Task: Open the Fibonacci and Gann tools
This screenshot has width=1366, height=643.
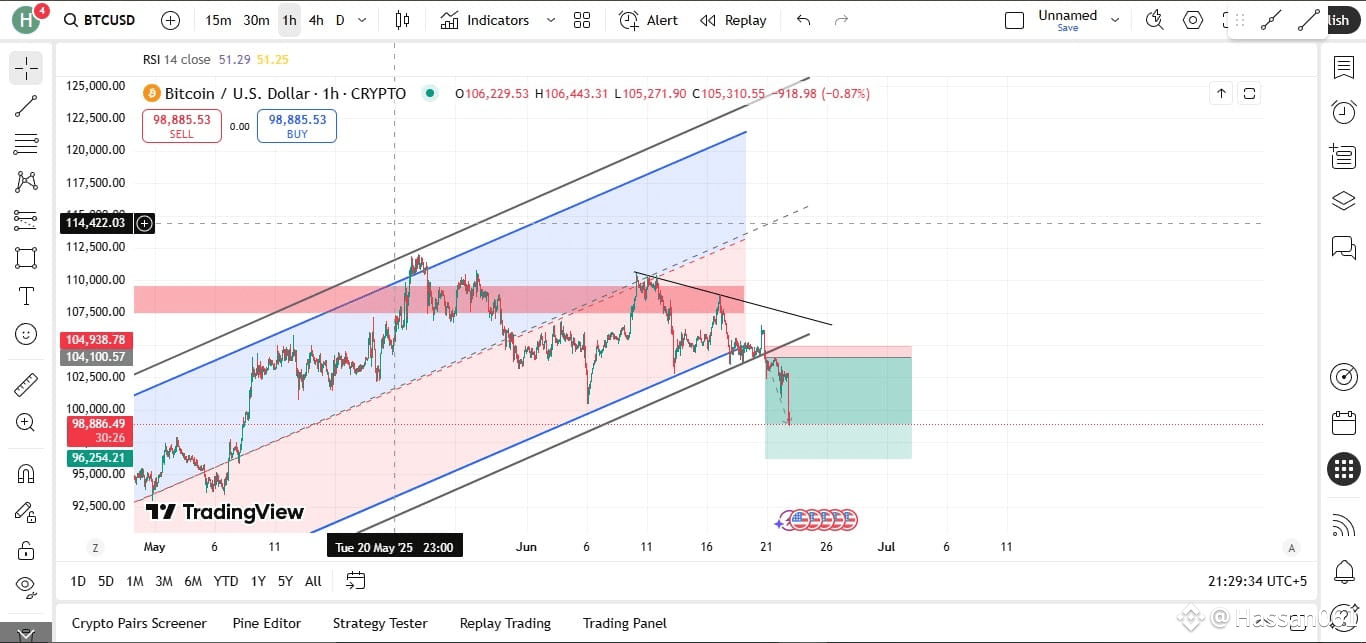Action: click(26, 144)
